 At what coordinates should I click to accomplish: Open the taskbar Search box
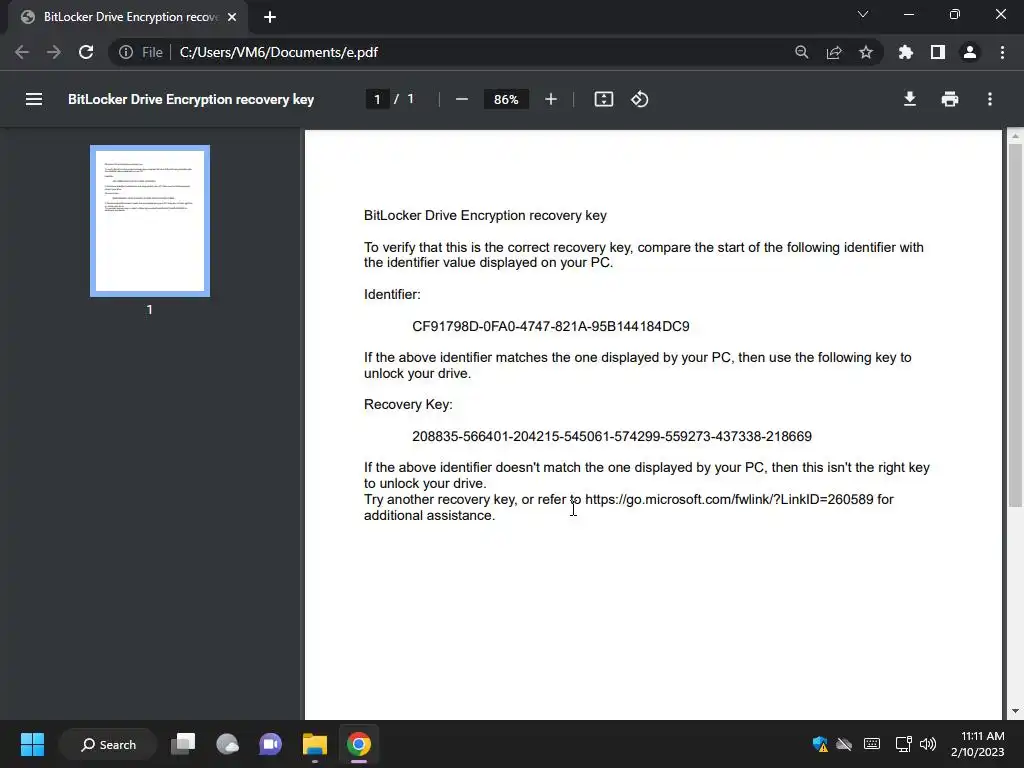pos(108,744)
